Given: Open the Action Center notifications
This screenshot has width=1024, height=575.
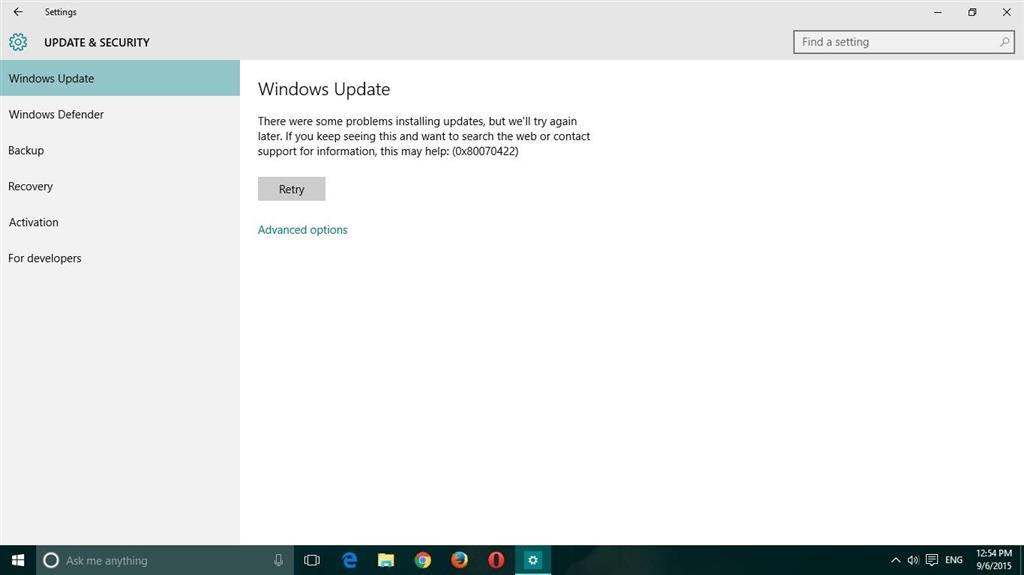Looking at the screenshot, I should point(932,561).
